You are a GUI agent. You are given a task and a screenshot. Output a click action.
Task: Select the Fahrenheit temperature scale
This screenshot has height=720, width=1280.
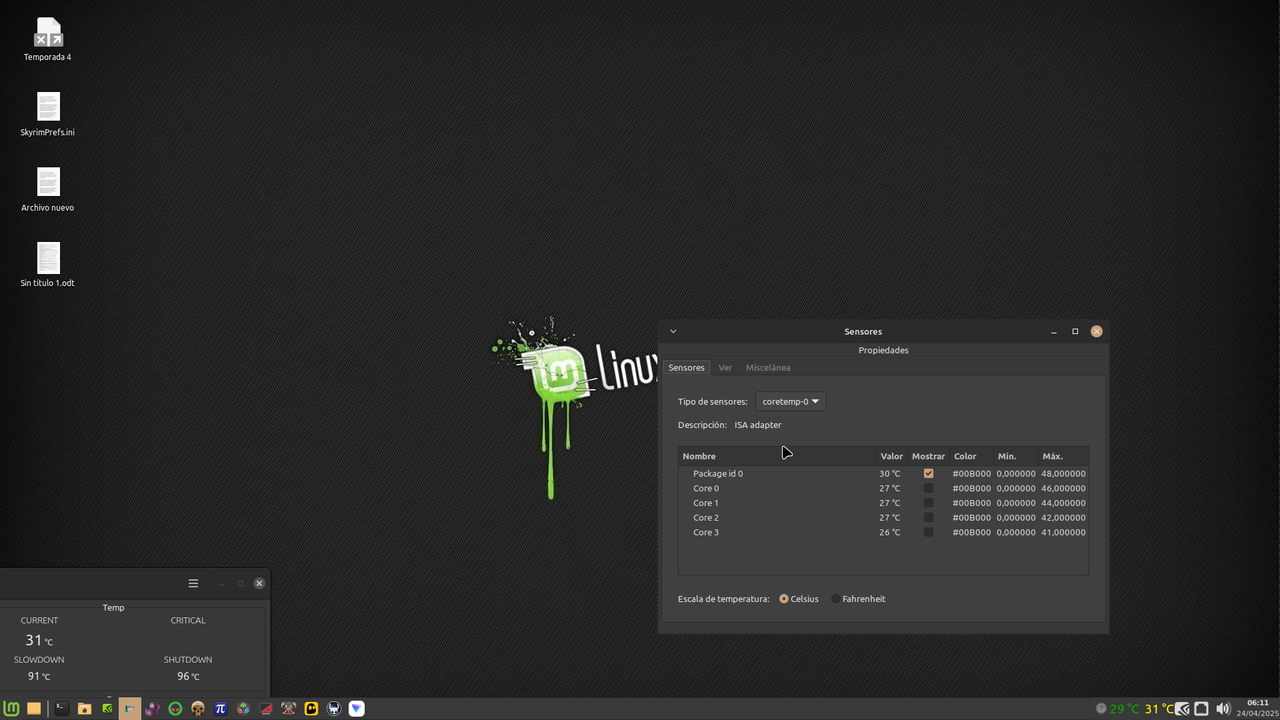[x=836, y=598]
